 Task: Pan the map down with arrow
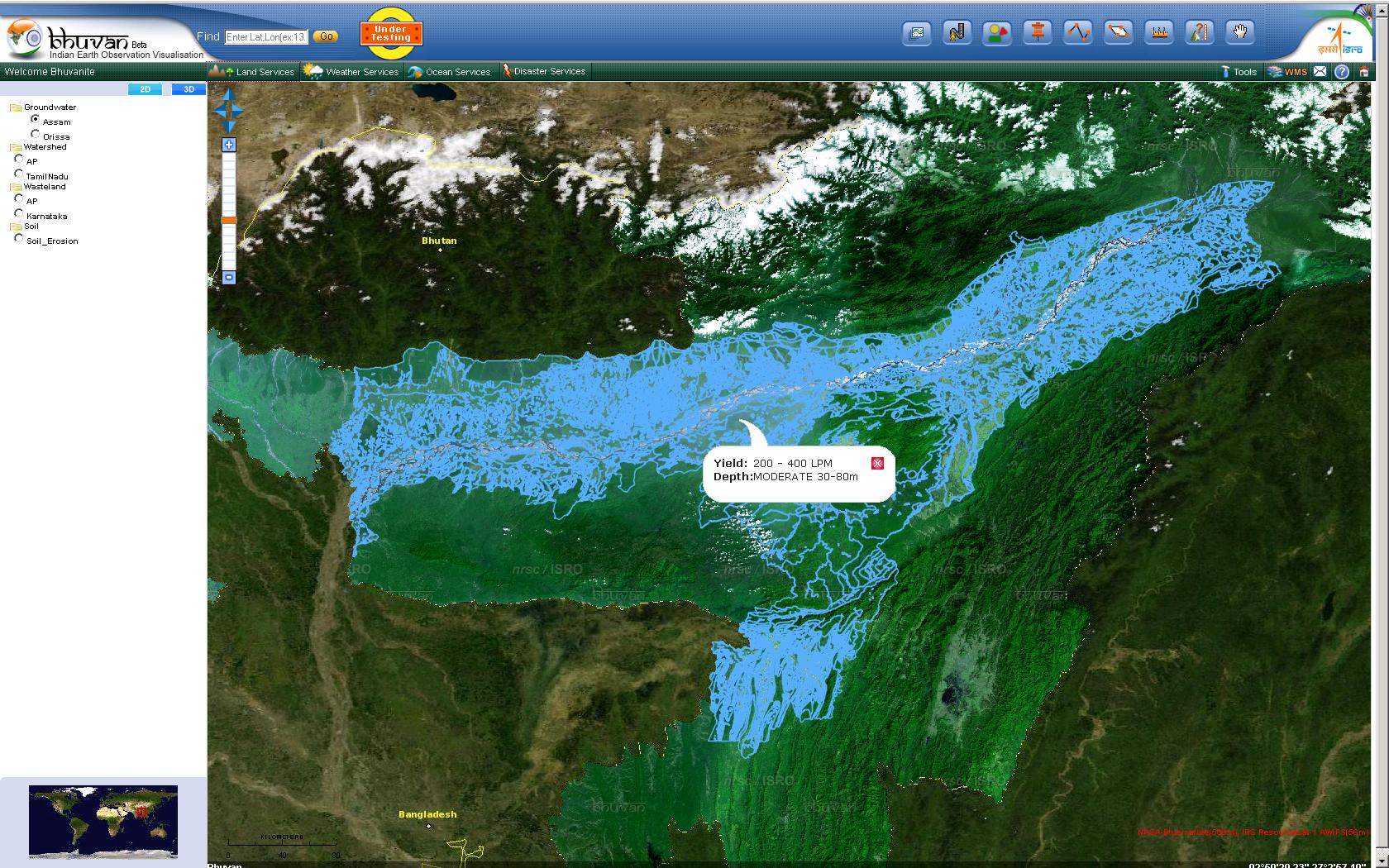point(229,126)
